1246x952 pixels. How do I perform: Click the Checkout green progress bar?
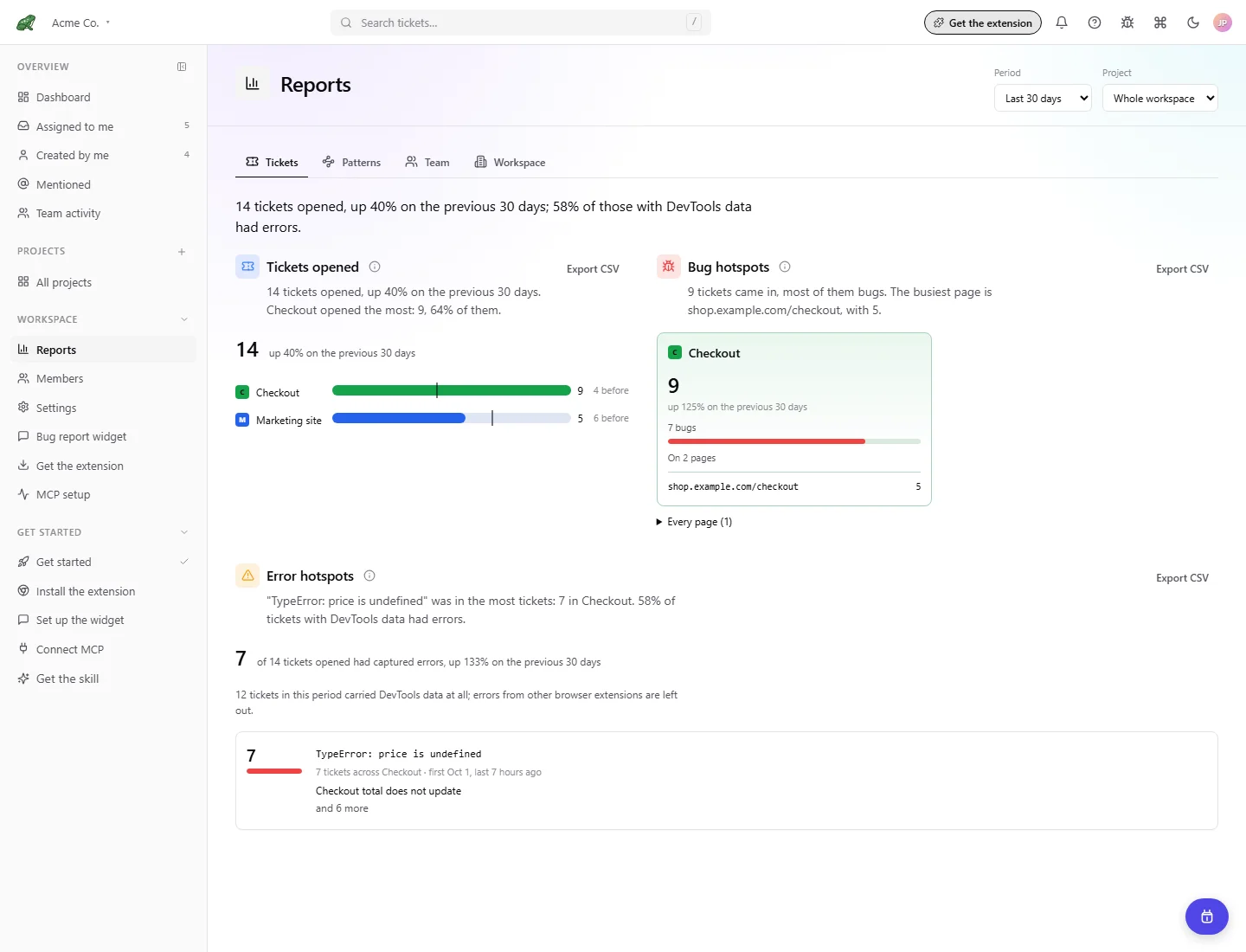[x=452, y=390]
